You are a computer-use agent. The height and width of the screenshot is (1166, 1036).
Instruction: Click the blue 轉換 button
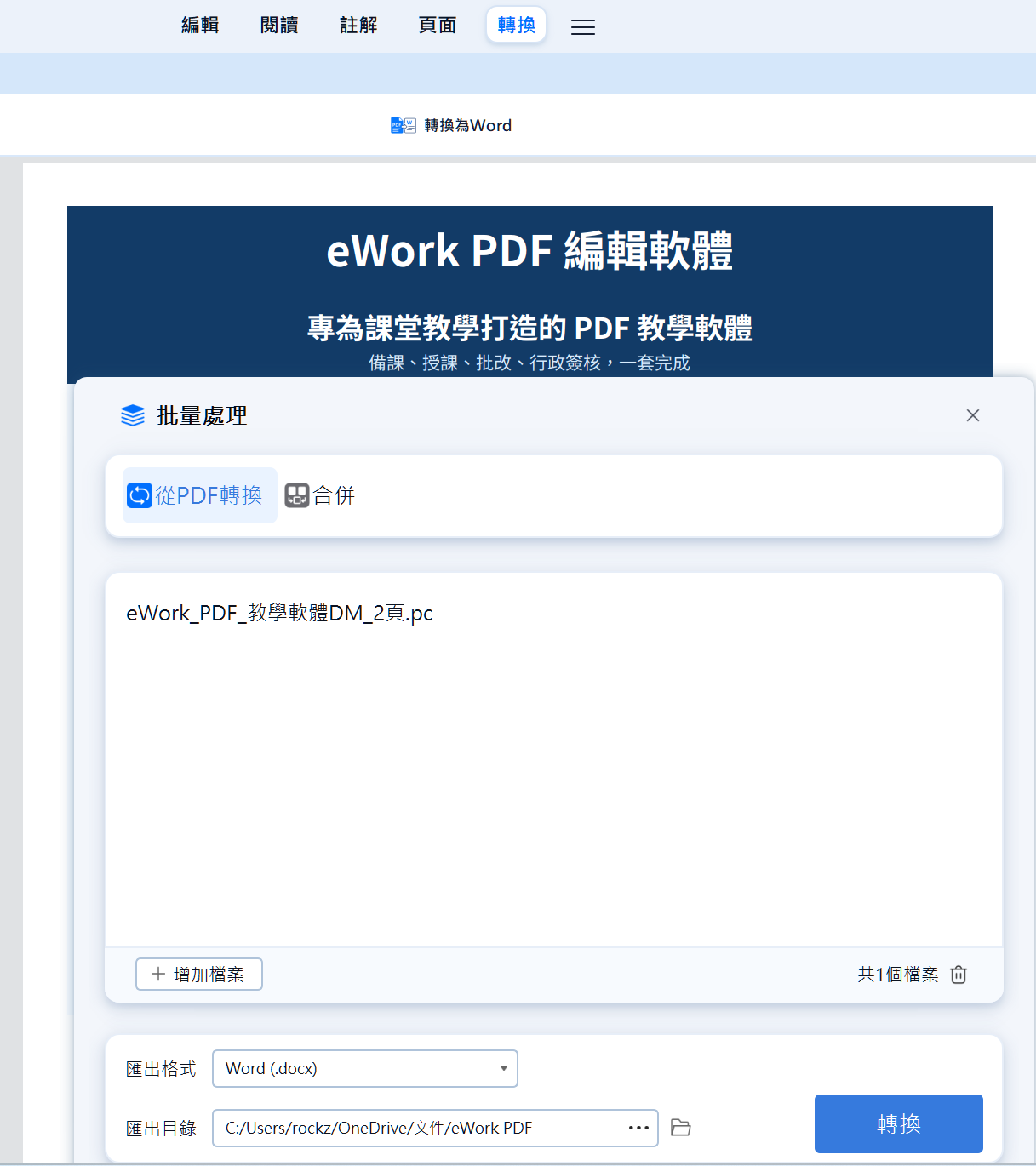pos(899,1123)
